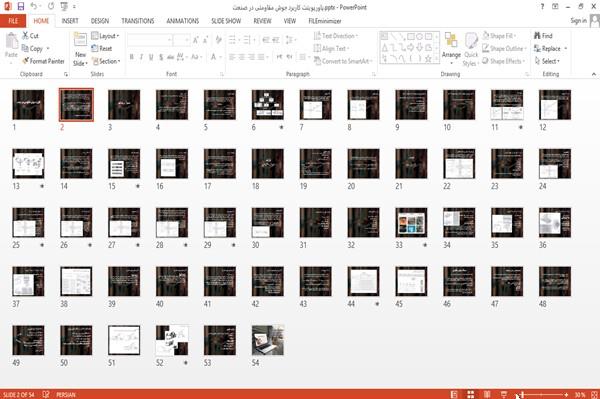Toggle Center alignment button
This screenshot has height=399, width=600.
click(241, 57)
